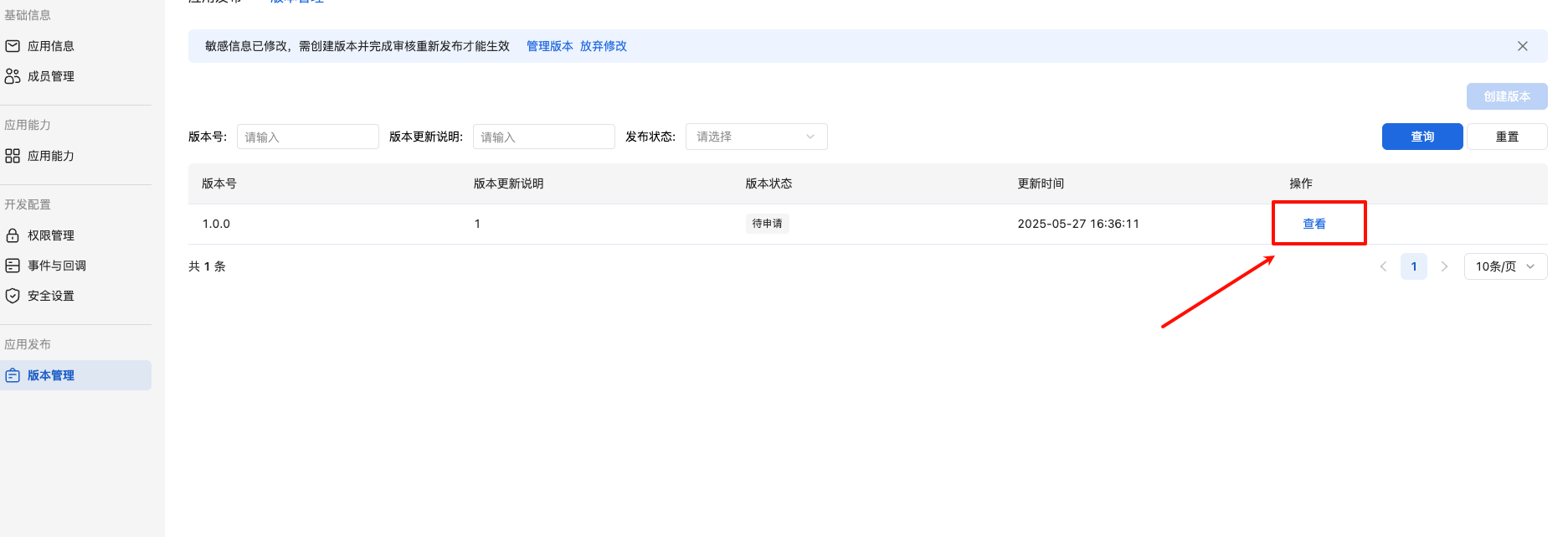The width and height of the screenshot is (1568, 537).
Task: Click the 应用能力 grid icon
Action: pyautogui.click(x=13, y=156)
